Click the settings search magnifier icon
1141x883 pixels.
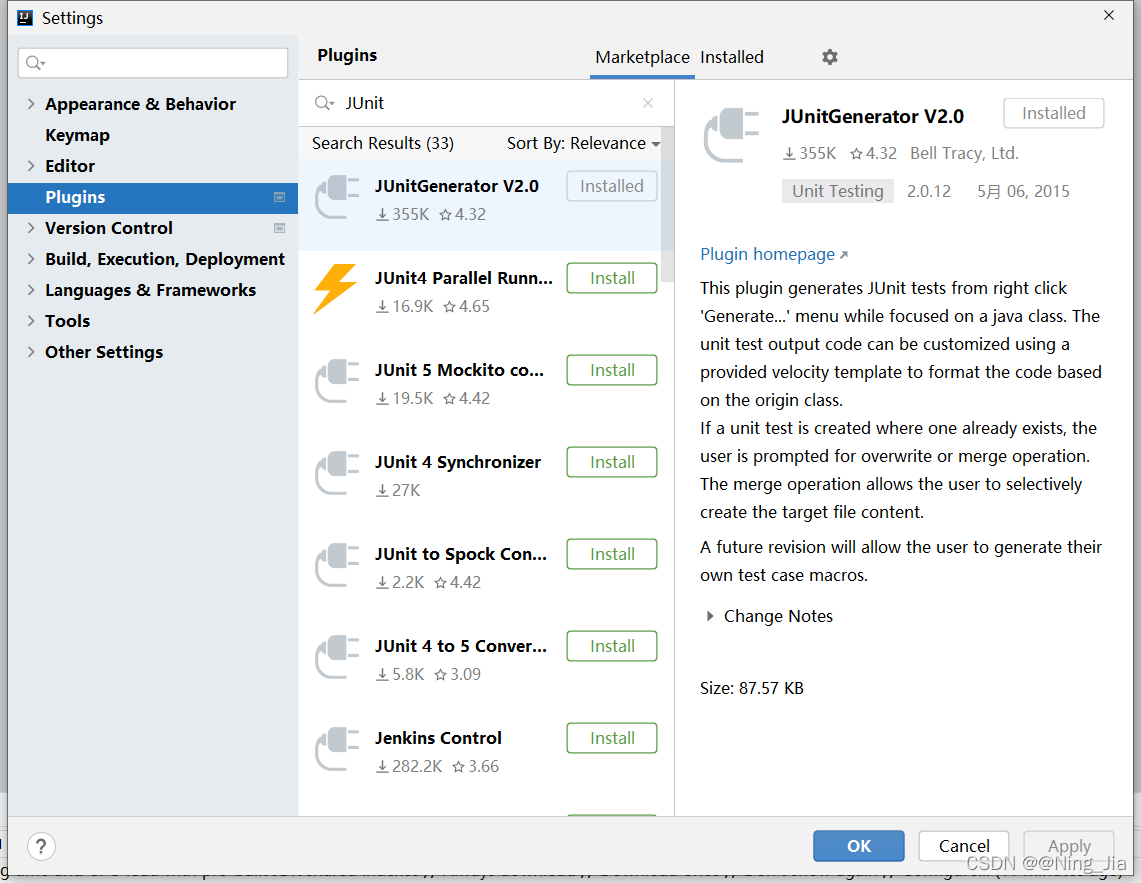click(35, 63)
